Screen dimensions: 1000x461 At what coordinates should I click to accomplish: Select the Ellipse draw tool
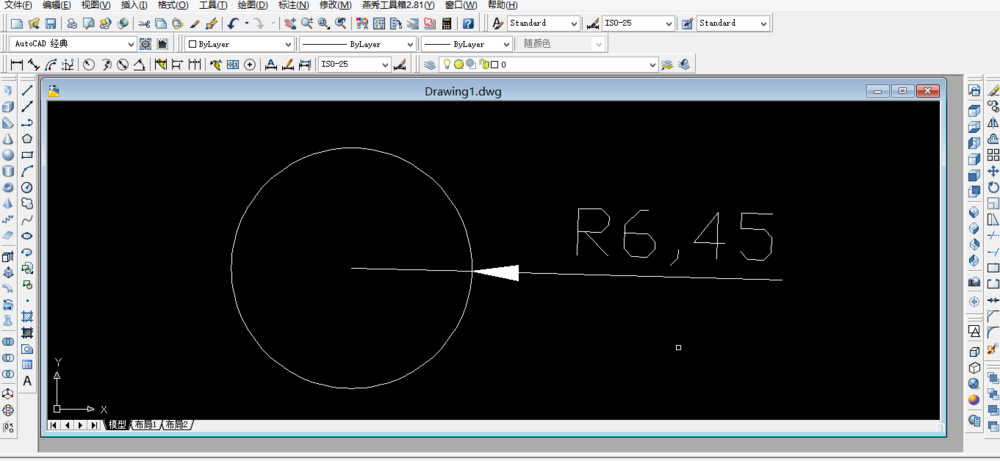coord(27,236)
